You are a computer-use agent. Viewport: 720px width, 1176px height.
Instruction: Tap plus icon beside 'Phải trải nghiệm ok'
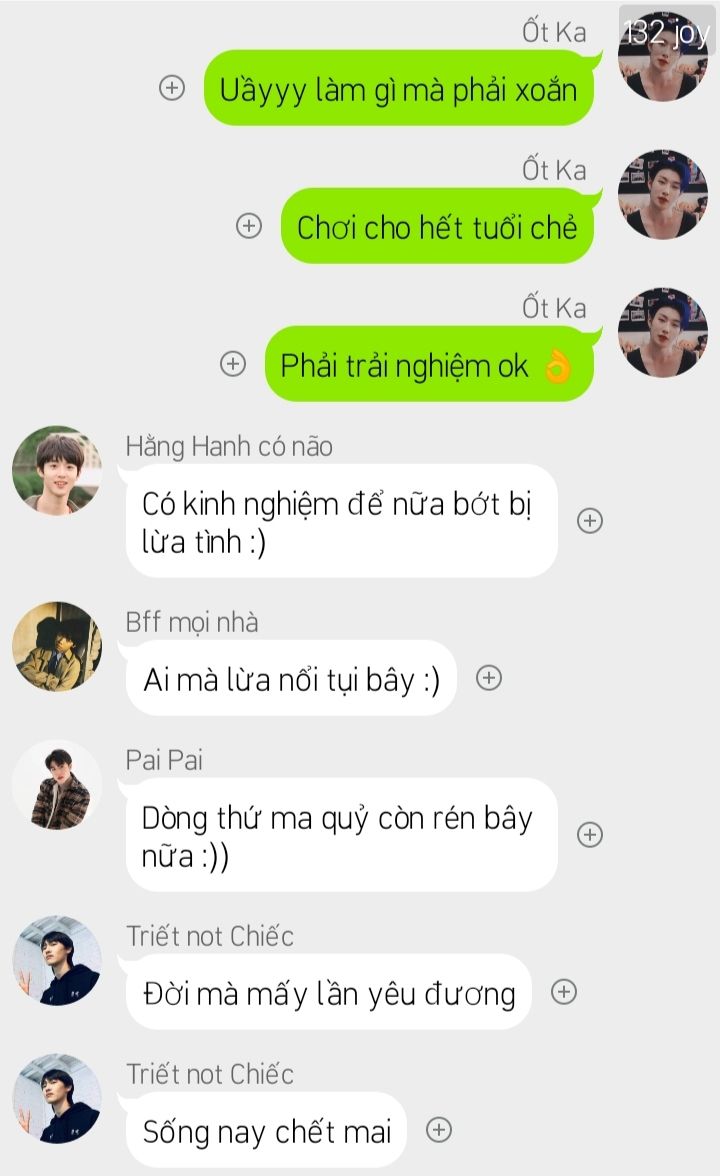[x=232, y=364]
